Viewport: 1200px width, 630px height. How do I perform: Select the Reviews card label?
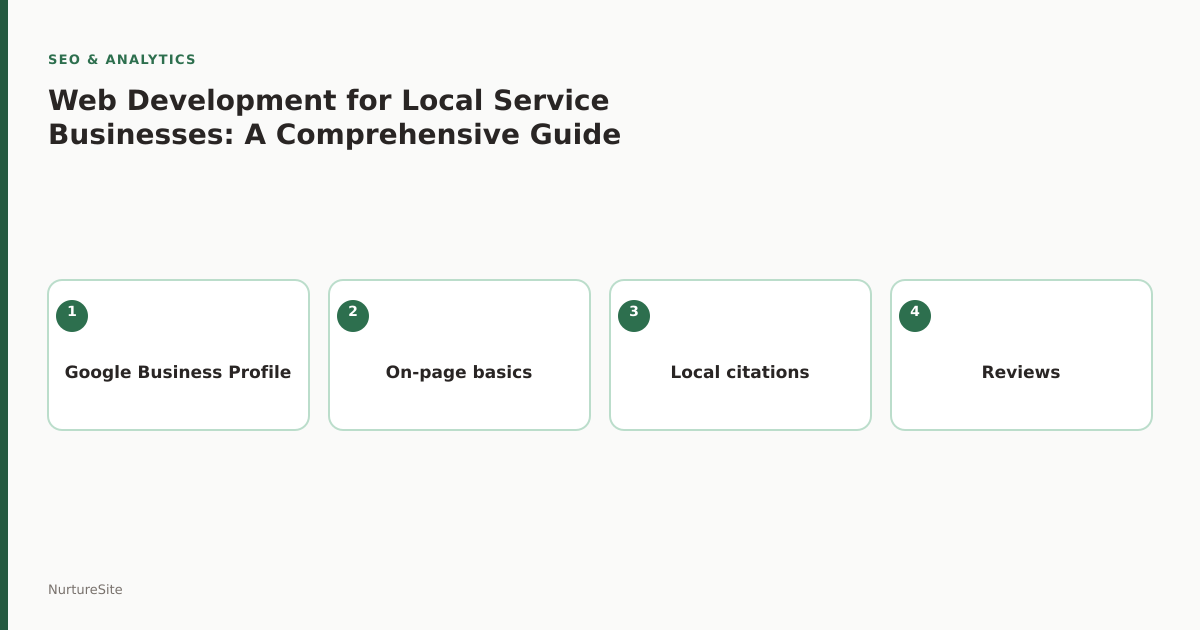click(1021, 372)
